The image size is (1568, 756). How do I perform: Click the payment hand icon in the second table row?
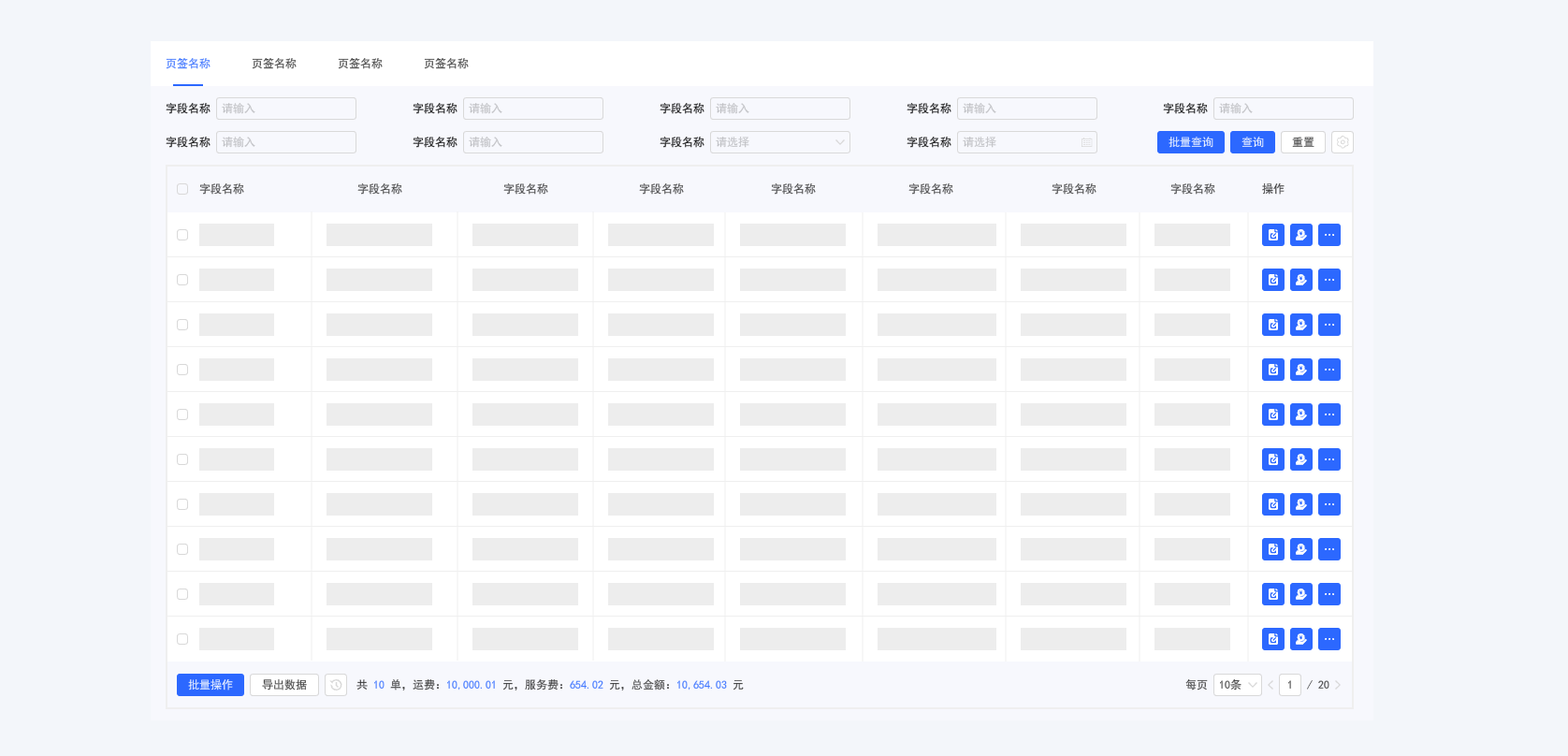point(1300,280)
